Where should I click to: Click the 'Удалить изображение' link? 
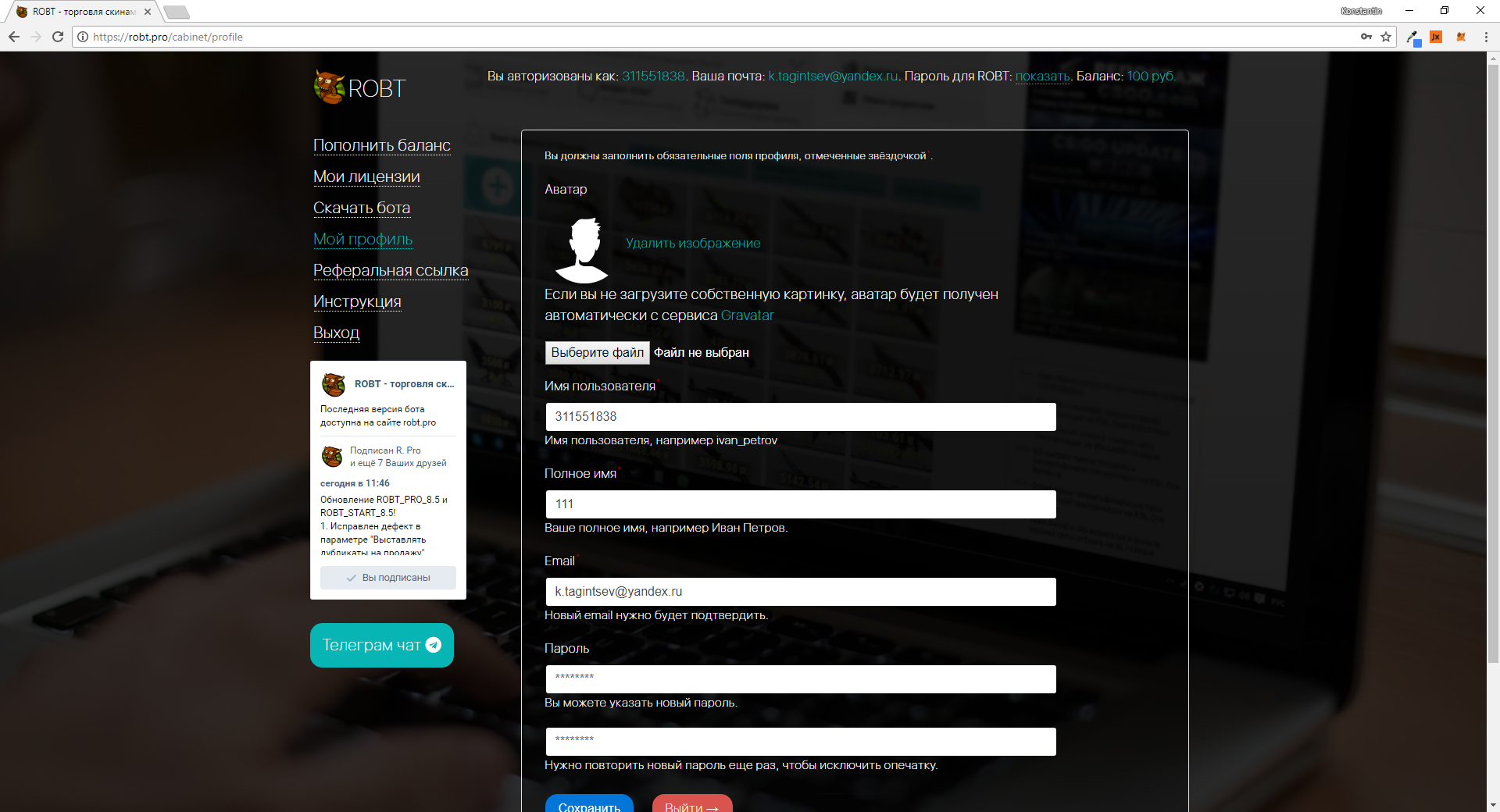pyautogui.click(x=692, y=243)
